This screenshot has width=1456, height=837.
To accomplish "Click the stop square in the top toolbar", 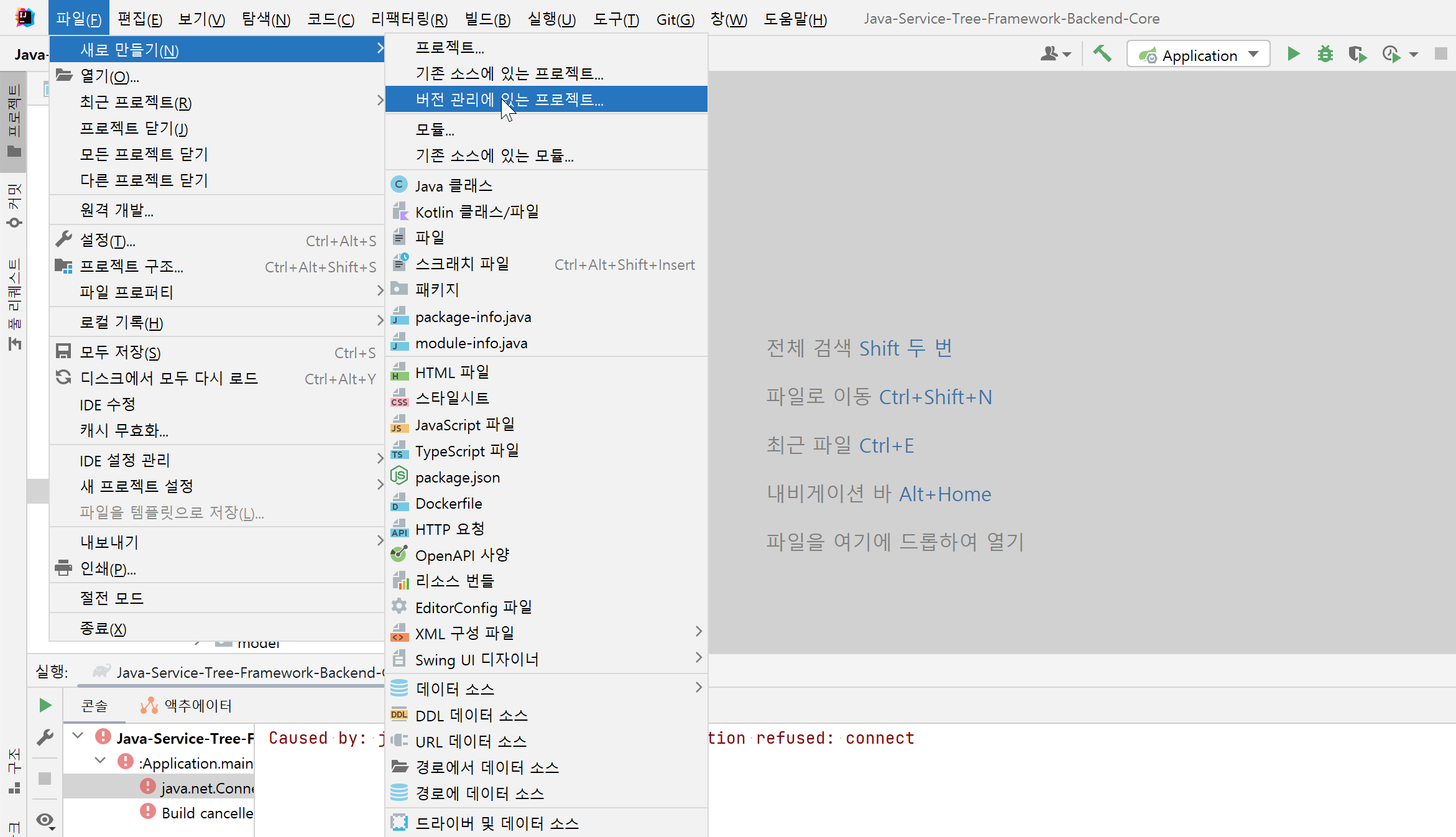I will click(1440, 54).
